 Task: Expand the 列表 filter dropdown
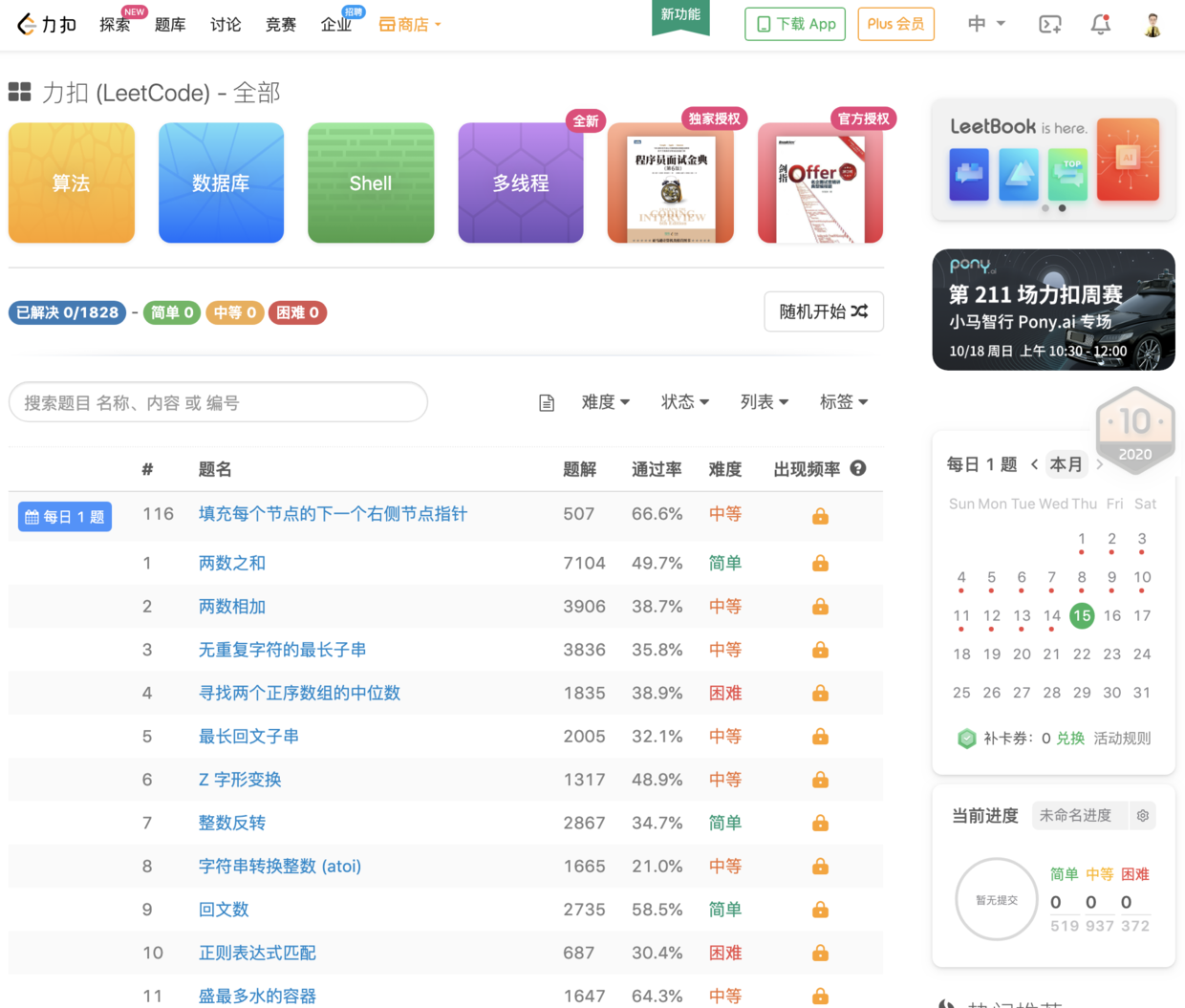pyautogui.click(x=765, y=402)
